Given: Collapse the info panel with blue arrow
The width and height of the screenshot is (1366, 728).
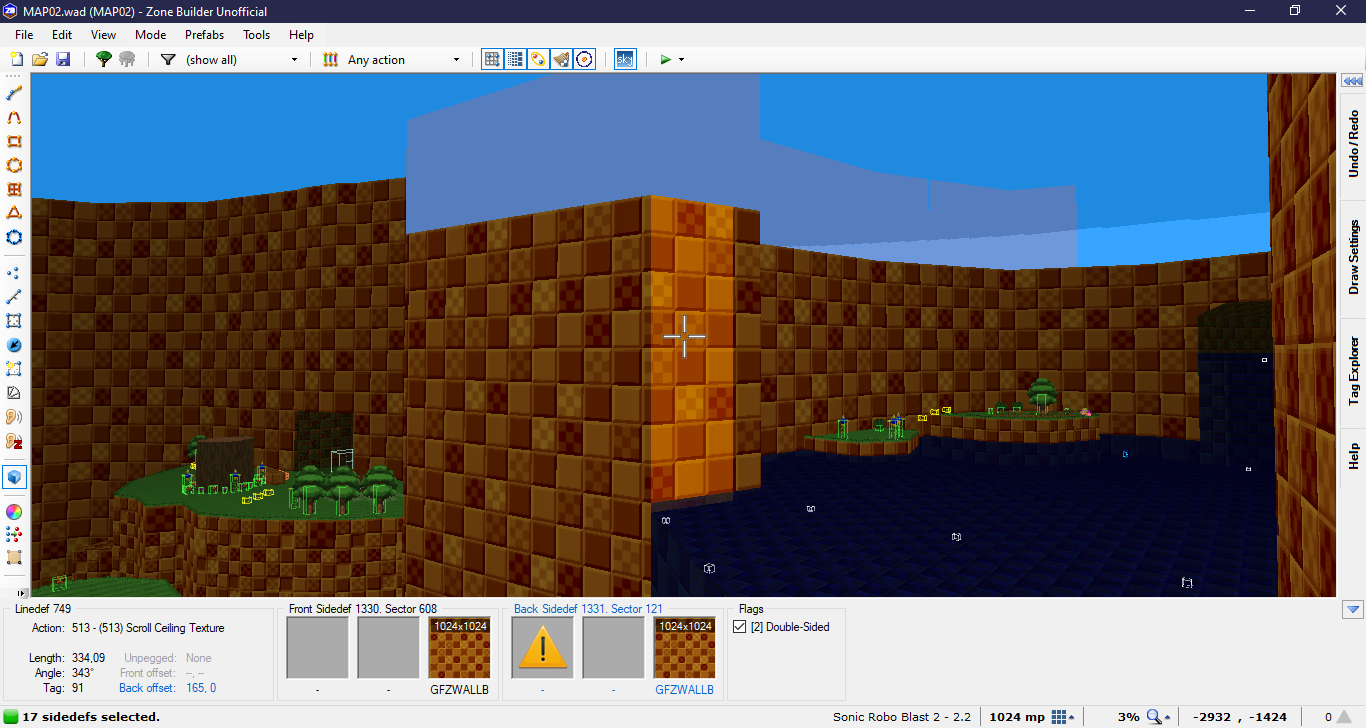Looking at the screenshot, I should pos(1353,609).
